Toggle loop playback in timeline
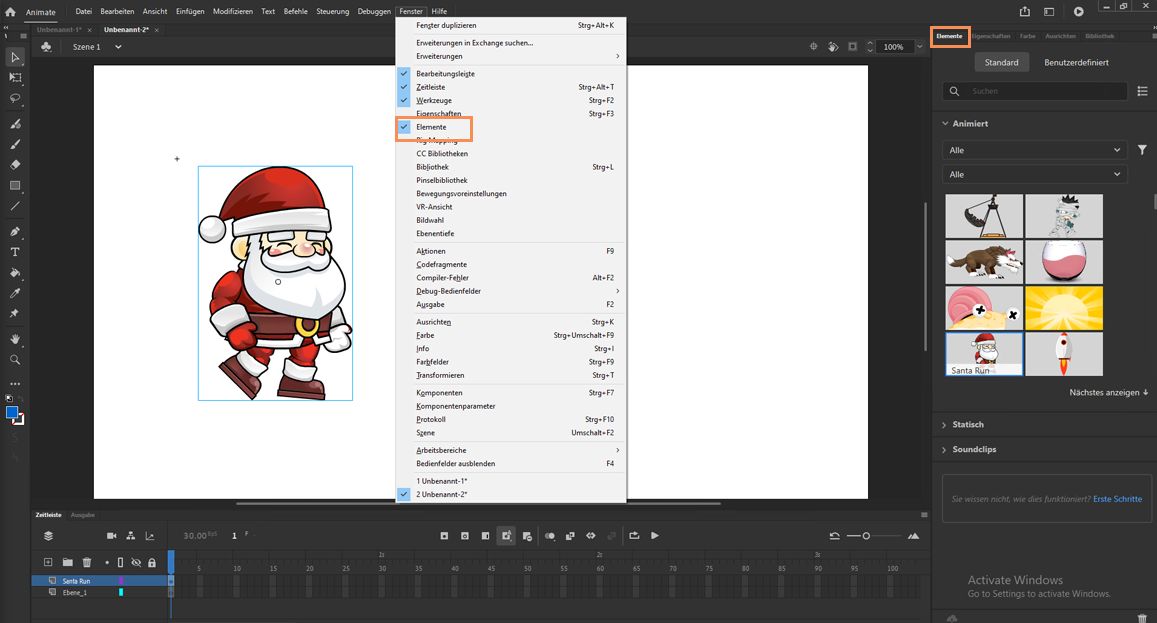This screenshot has height=623, width=1157. (x=634, y=536)
